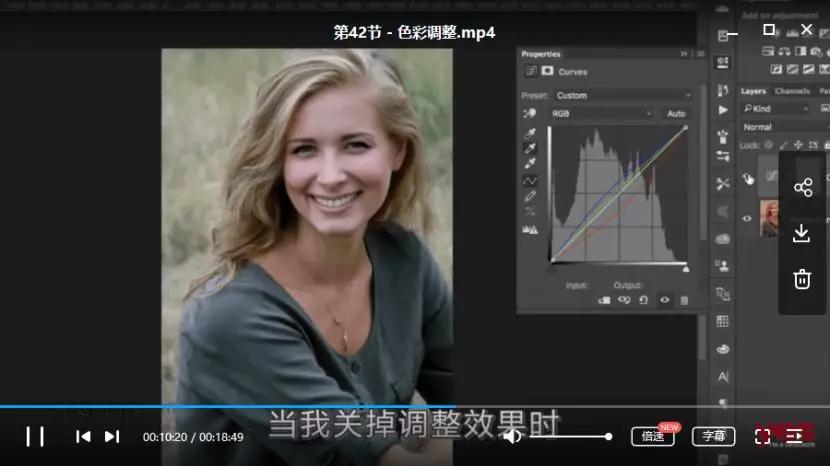The width and height of the screenshot is (830, 466).
Task: Hide the portrait photo layer
Action: click(x=747, y=218)
